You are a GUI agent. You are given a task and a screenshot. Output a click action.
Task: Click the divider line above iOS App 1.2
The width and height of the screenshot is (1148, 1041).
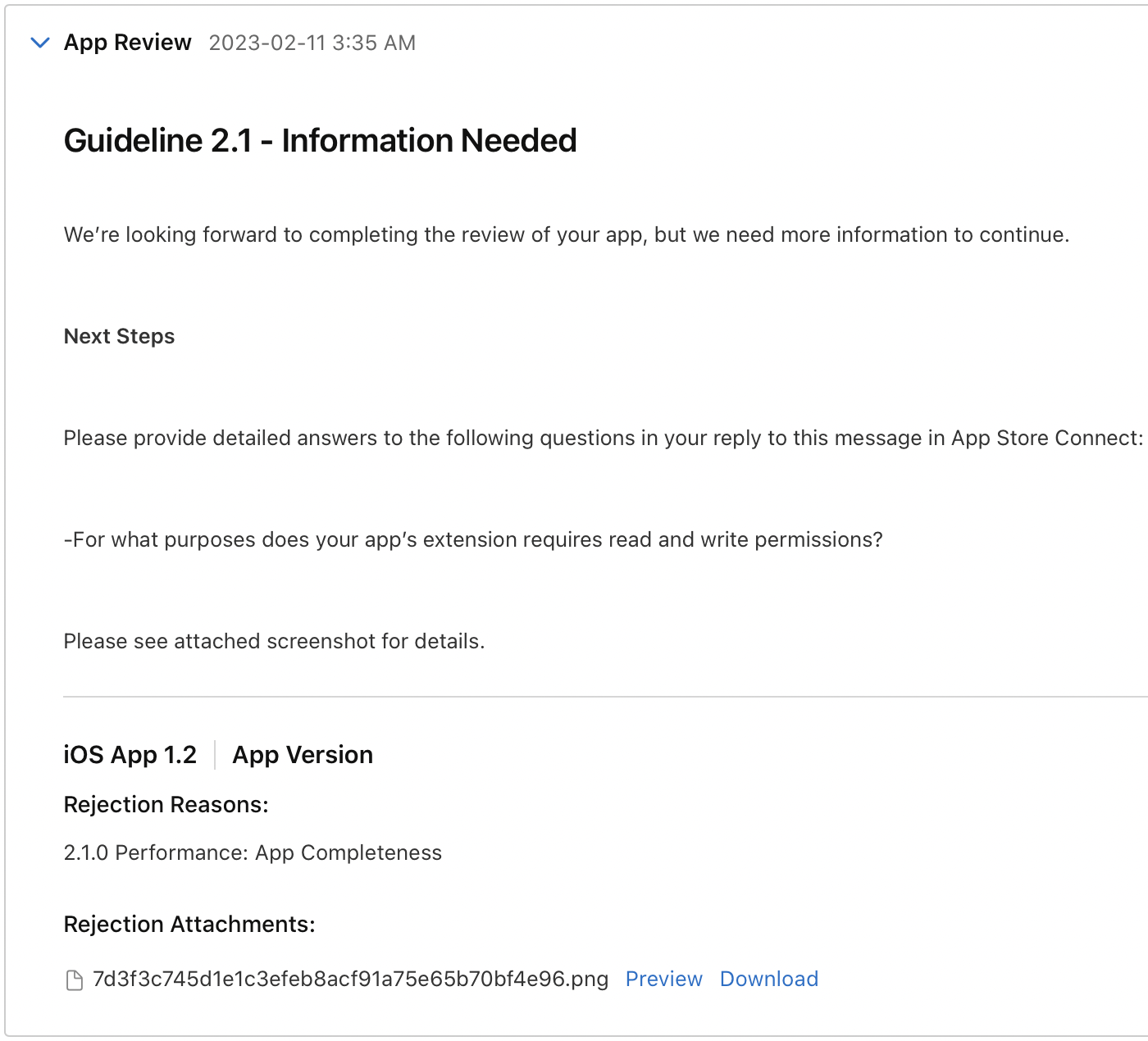pyautogui.click(x=574, y=698)
